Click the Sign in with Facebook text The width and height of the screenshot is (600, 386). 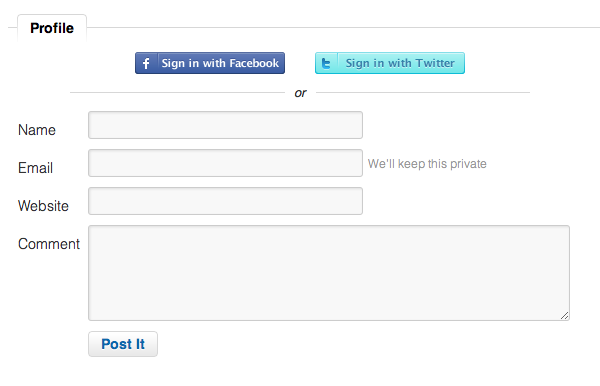(220, 63)
